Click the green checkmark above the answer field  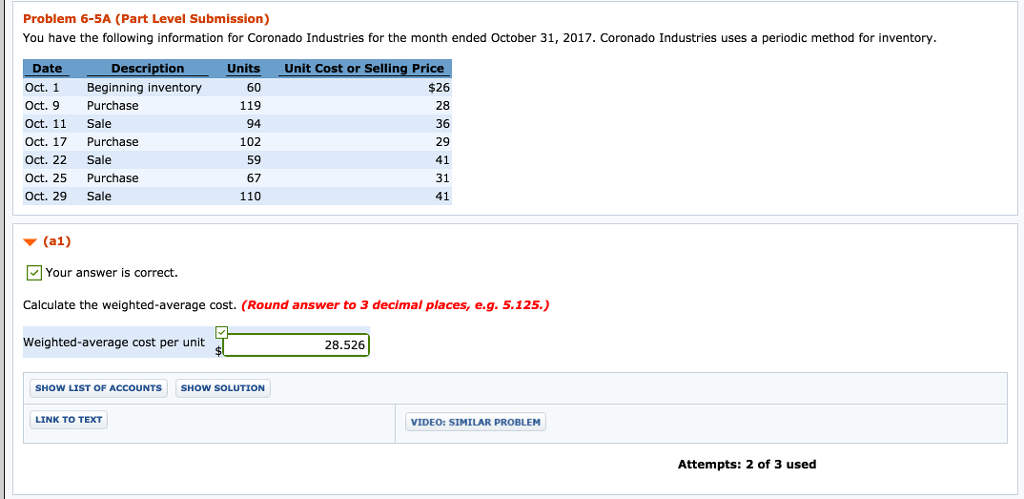click(221, 332)
